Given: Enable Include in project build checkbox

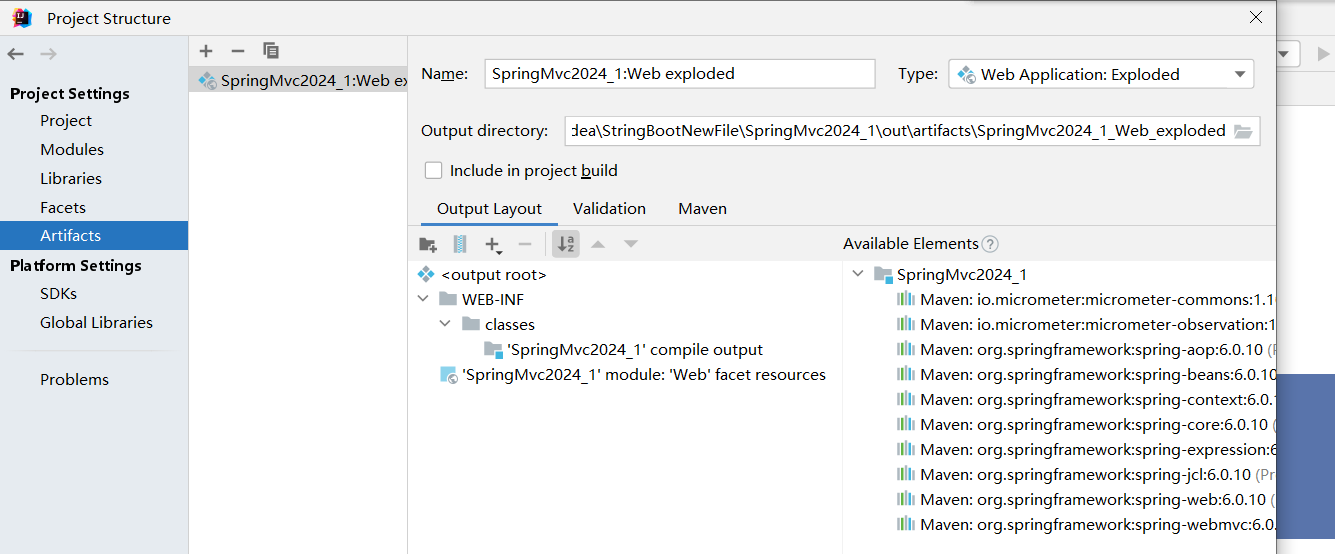Looking at the screenshot, I should 433,171.
